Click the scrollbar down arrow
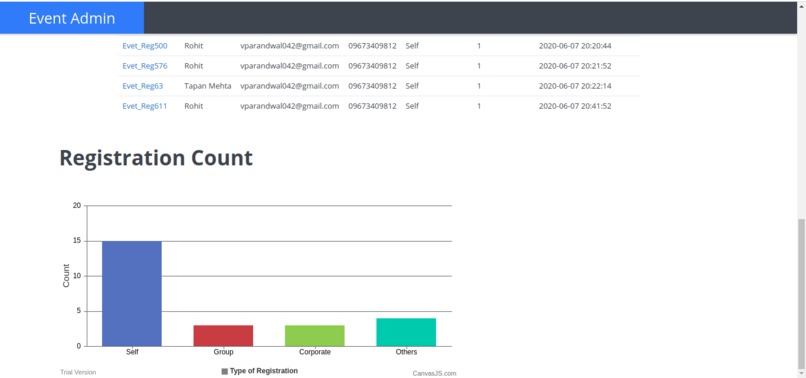 point(801,373)
